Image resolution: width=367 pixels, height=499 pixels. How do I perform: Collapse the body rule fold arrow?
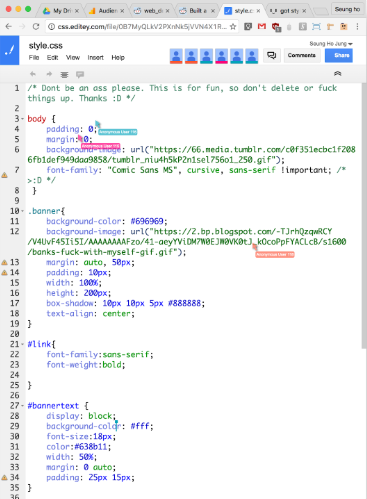click(x=22, y=119)
